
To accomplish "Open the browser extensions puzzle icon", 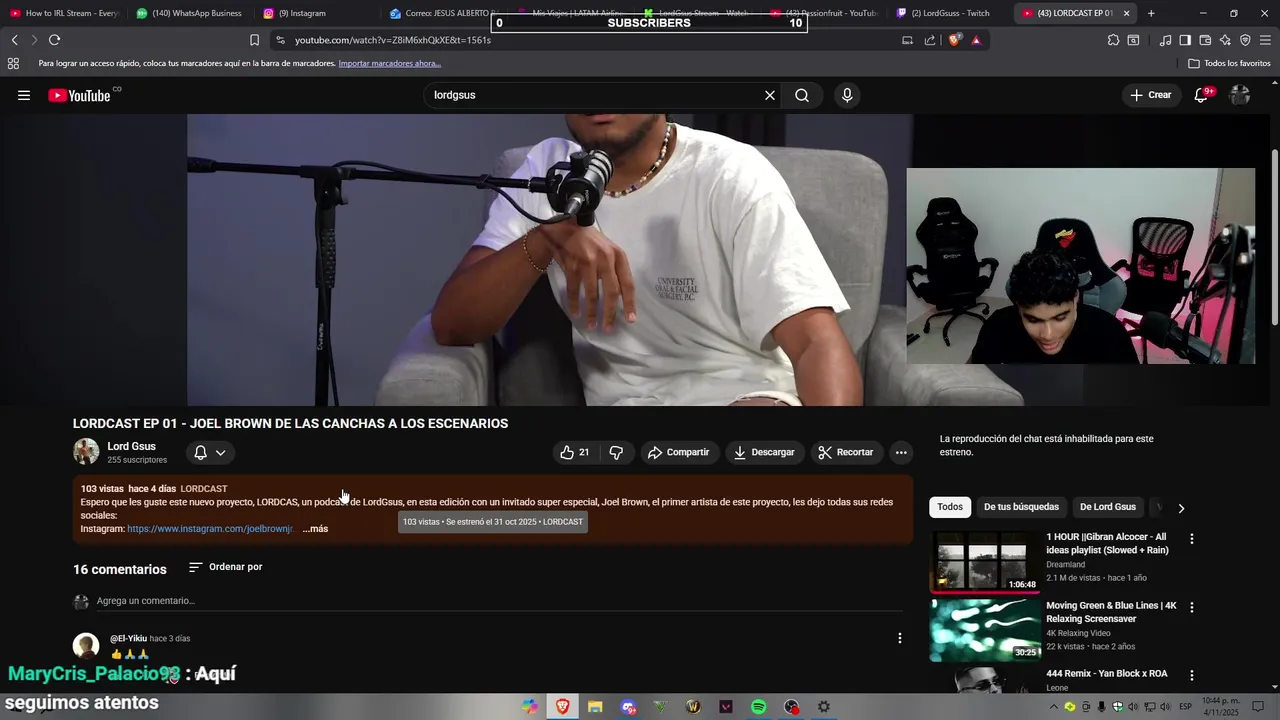I will pos(1113,40).
